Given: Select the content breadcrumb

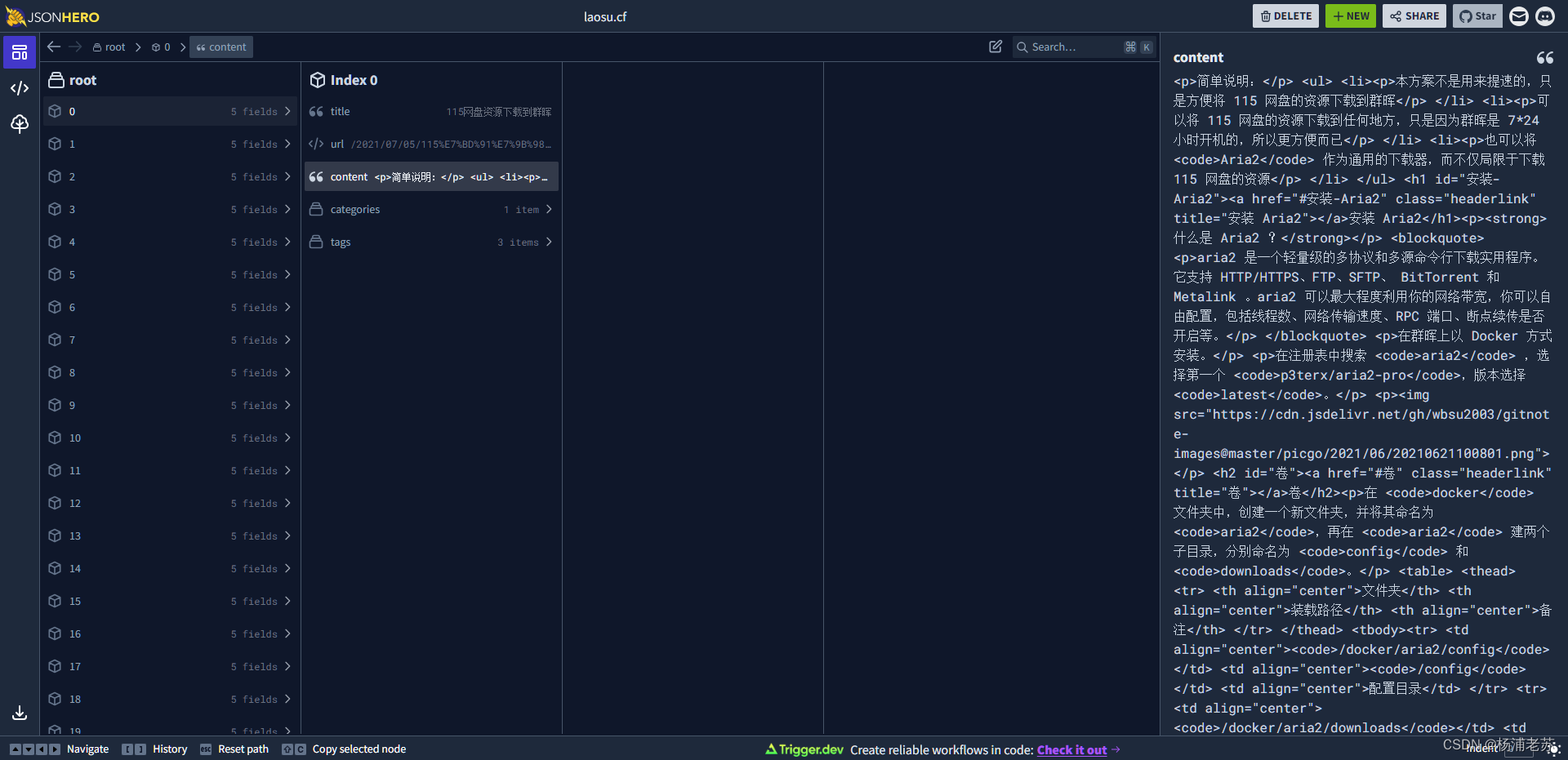Looking at the screenshot, I should click(221, 47).
